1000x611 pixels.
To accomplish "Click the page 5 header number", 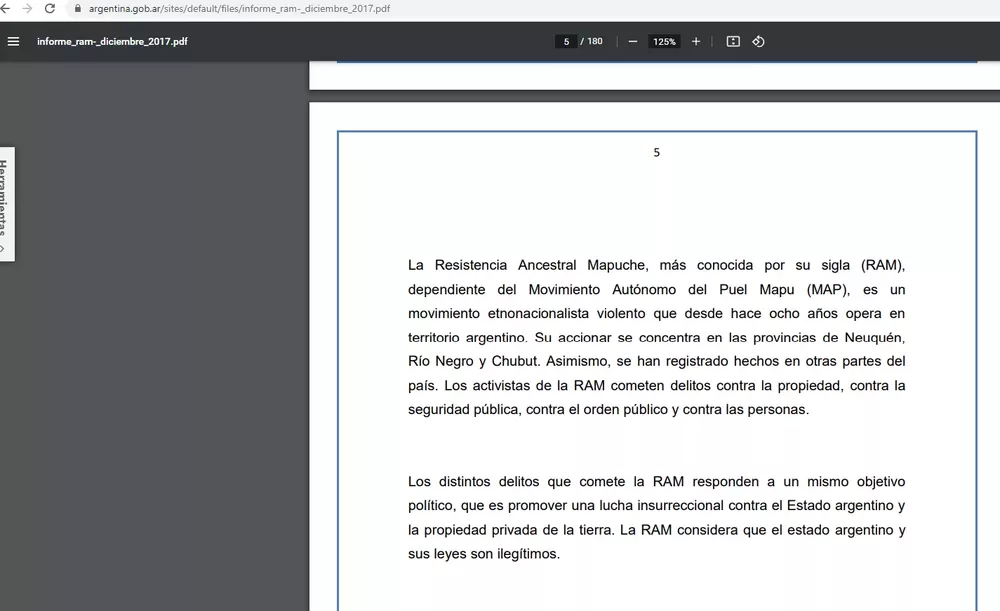I will pyautogui.click(x=657, y=152).
